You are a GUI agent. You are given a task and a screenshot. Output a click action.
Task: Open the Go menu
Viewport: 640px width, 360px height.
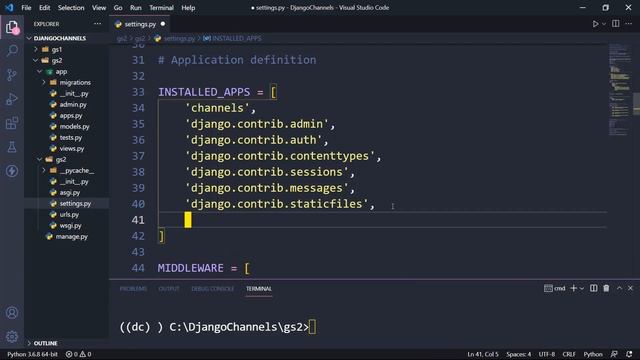click(118, 8)
